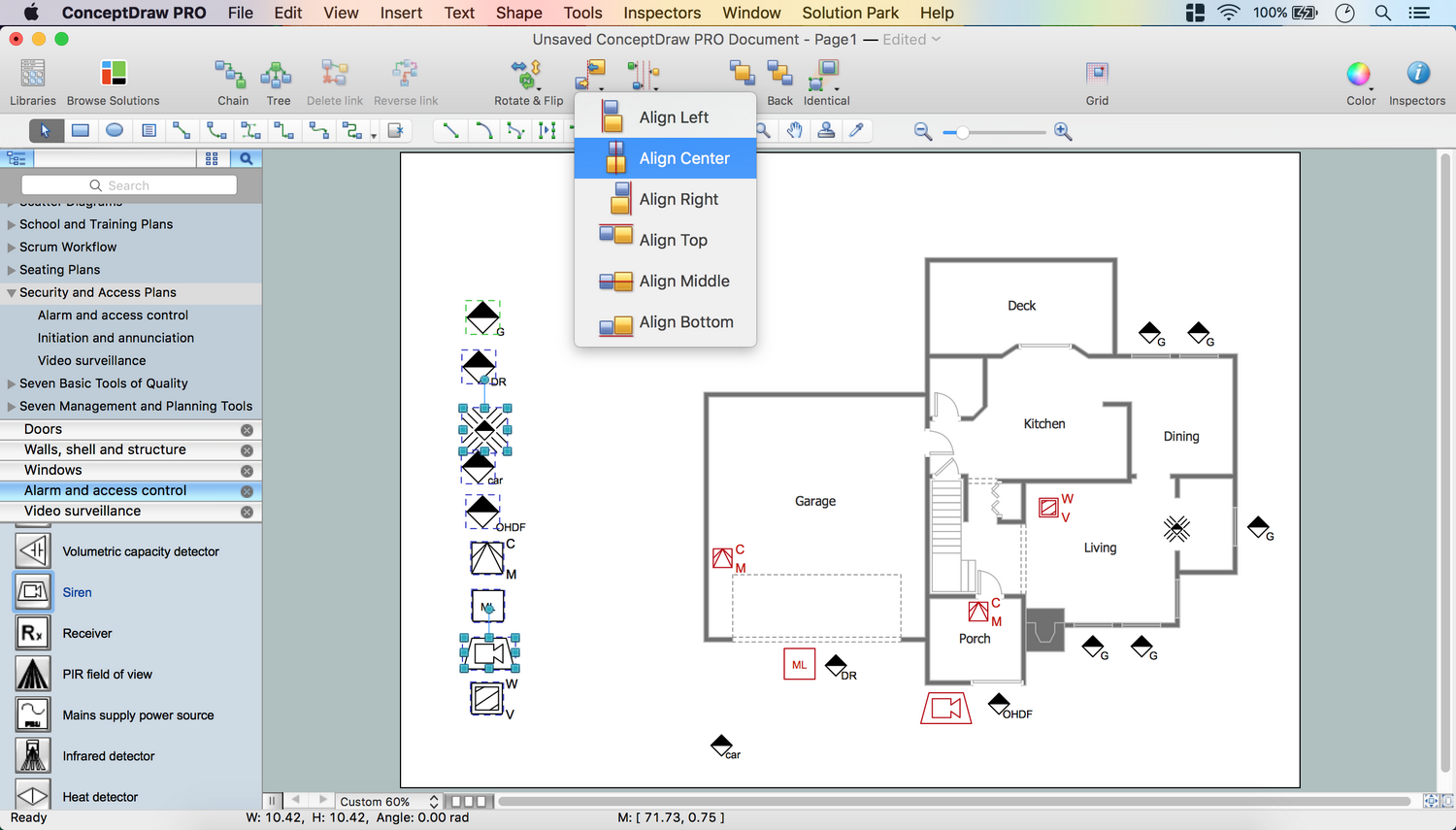Click the zoom out magnifier
1456x830 pixels.
coord(923,132)
